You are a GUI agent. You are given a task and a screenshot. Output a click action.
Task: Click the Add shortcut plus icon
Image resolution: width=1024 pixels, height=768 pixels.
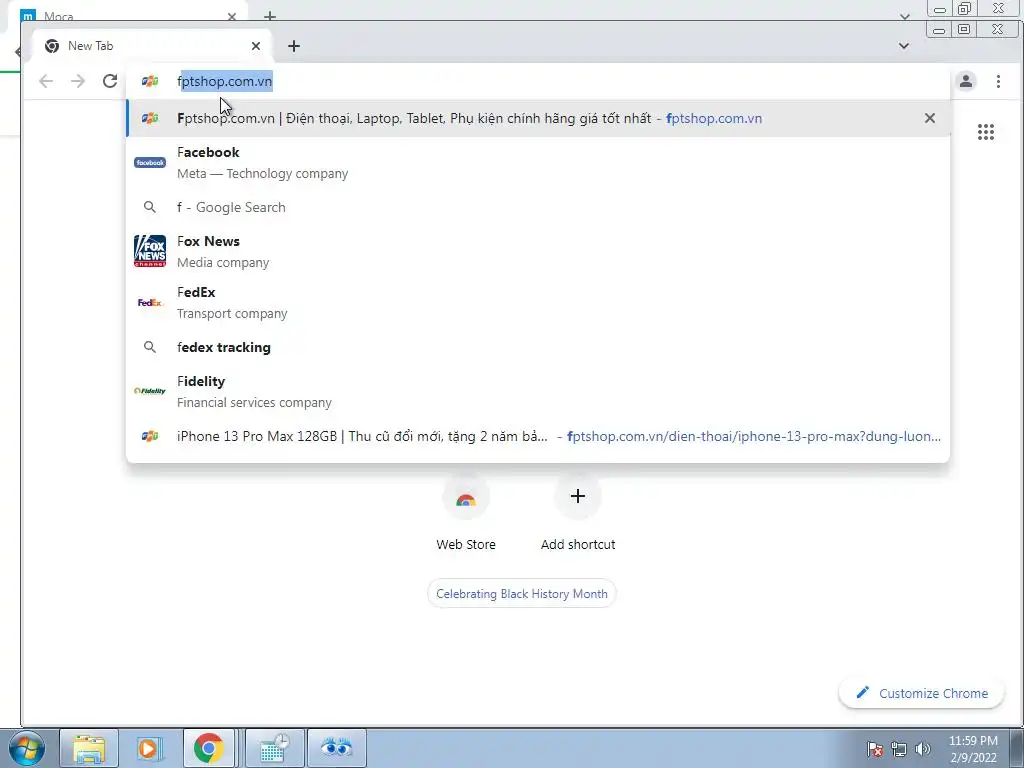577,497
